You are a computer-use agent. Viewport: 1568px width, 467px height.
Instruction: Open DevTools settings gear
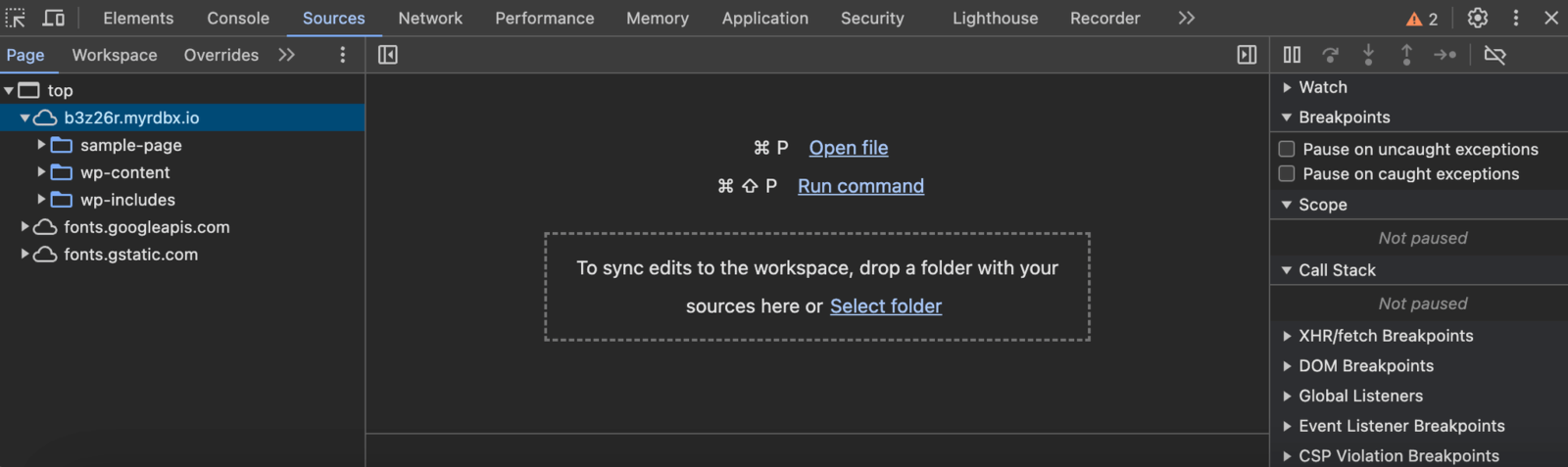[x=1477, y=18]
